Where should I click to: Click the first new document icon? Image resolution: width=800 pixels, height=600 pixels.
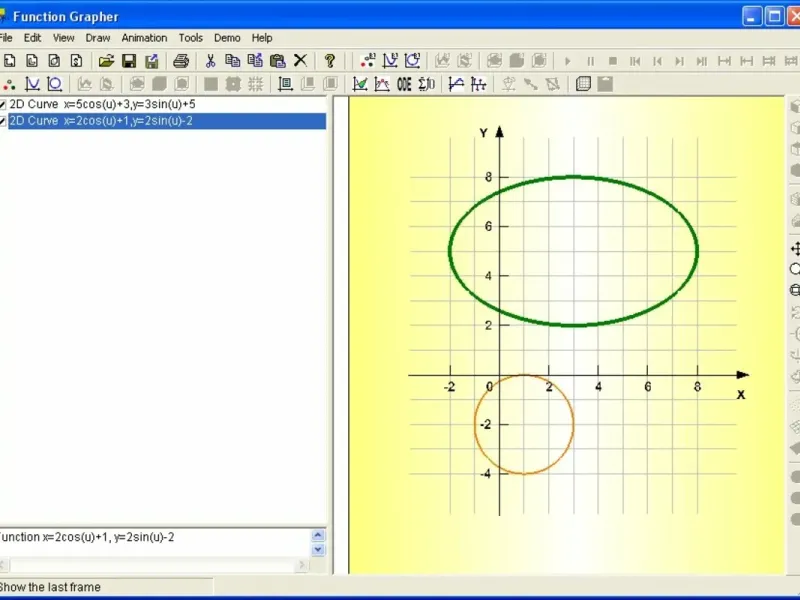tap(9, 61)
